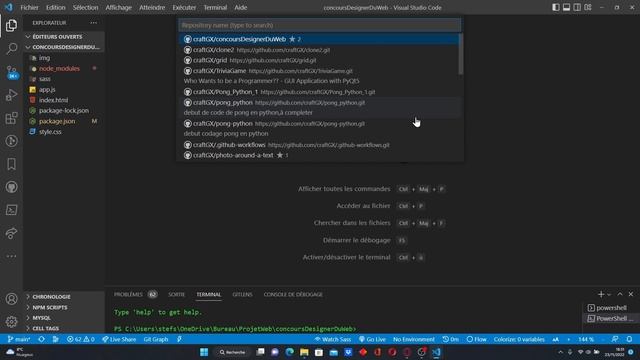Image resolution: width=640 pixels, height=360 pixels.
Task: Click No Environment in status bar
Action: [x=413, y=339]
